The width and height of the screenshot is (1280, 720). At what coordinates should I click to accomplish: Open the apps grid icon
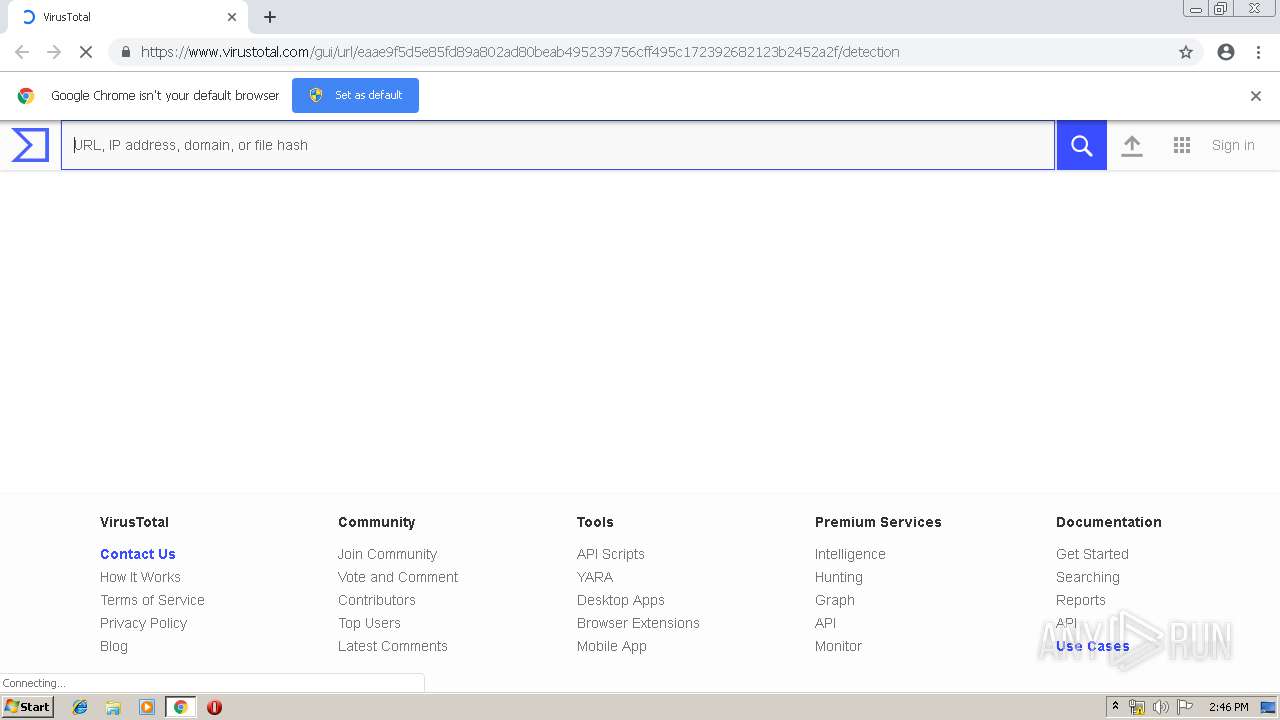tap(1182, 145)
